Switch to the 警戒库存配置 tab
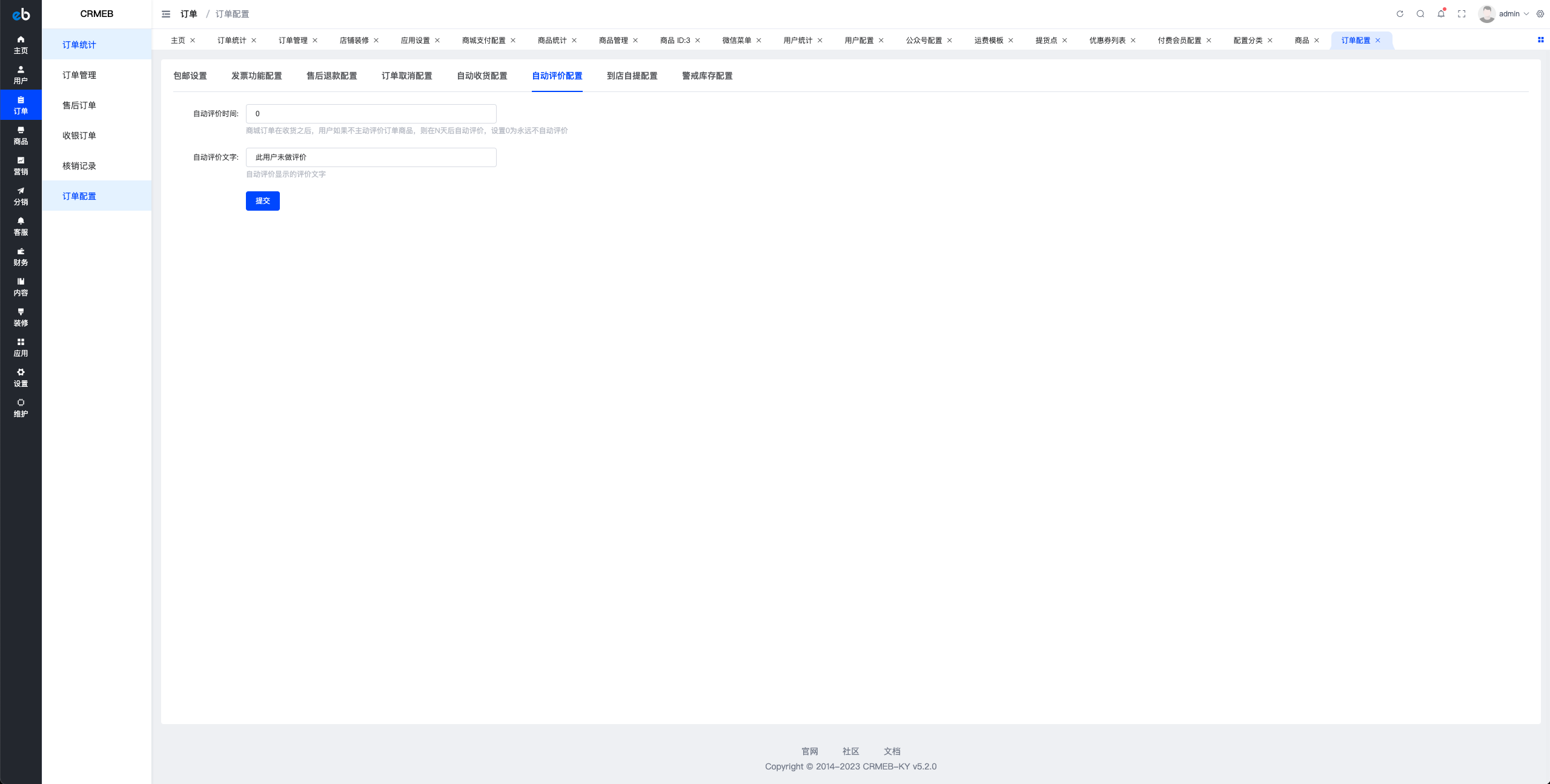The height and width of the screenshot is (784, 1550). [x=707, y=76]
